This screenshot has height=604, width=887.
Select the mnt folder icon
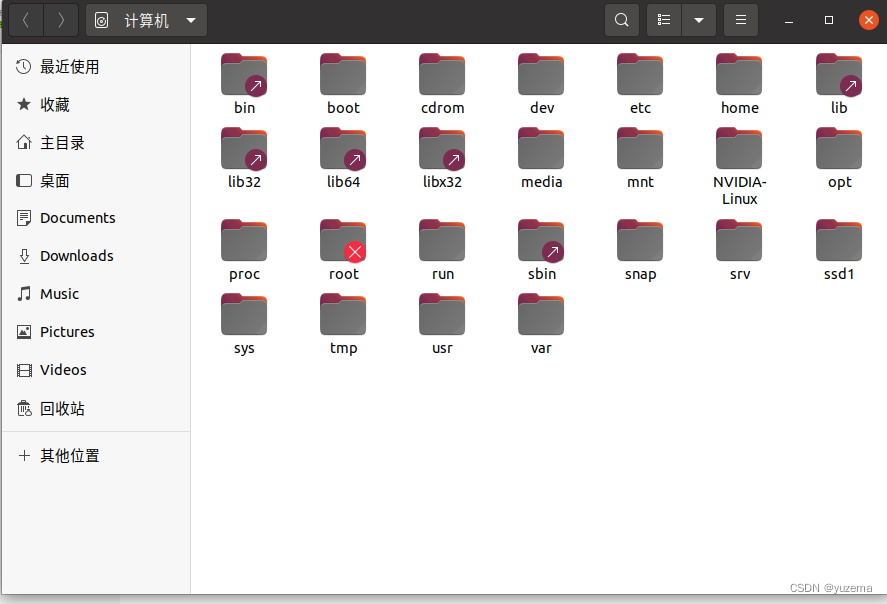coord(640,148)
